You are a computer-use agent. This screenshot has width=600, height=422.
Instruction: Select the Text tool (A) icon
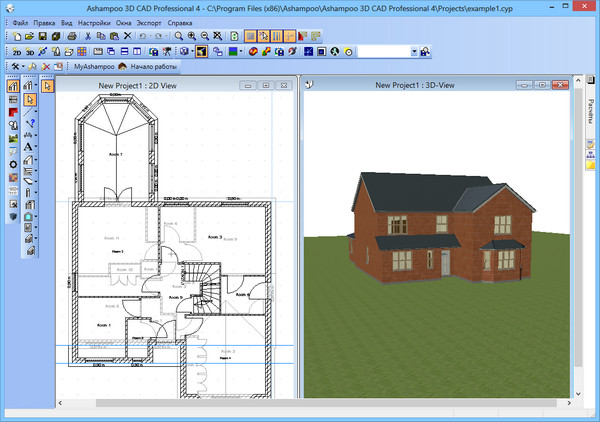(29, 147)
